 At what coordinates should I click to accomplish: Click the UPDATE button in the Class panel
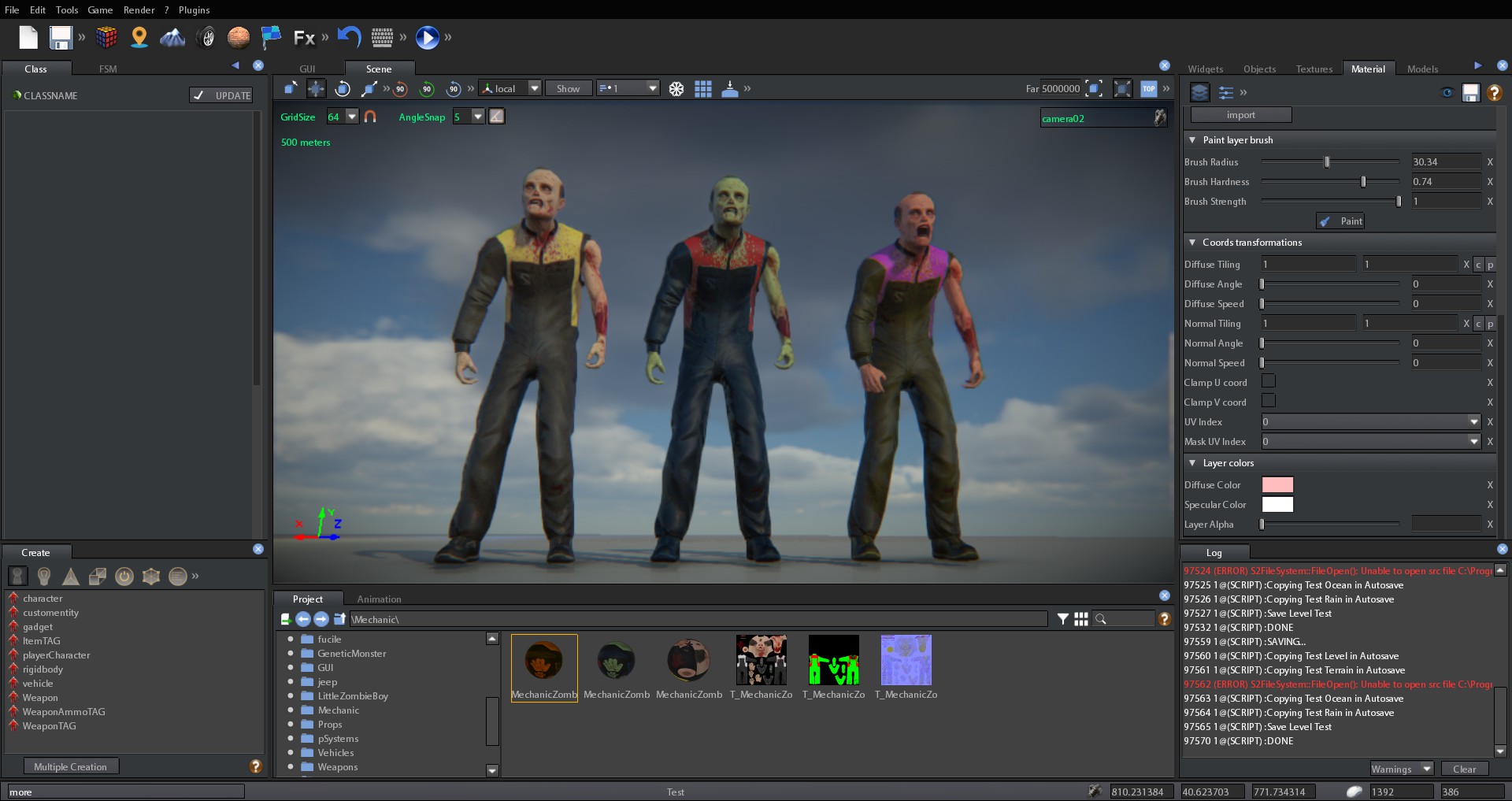pos(221,95)
